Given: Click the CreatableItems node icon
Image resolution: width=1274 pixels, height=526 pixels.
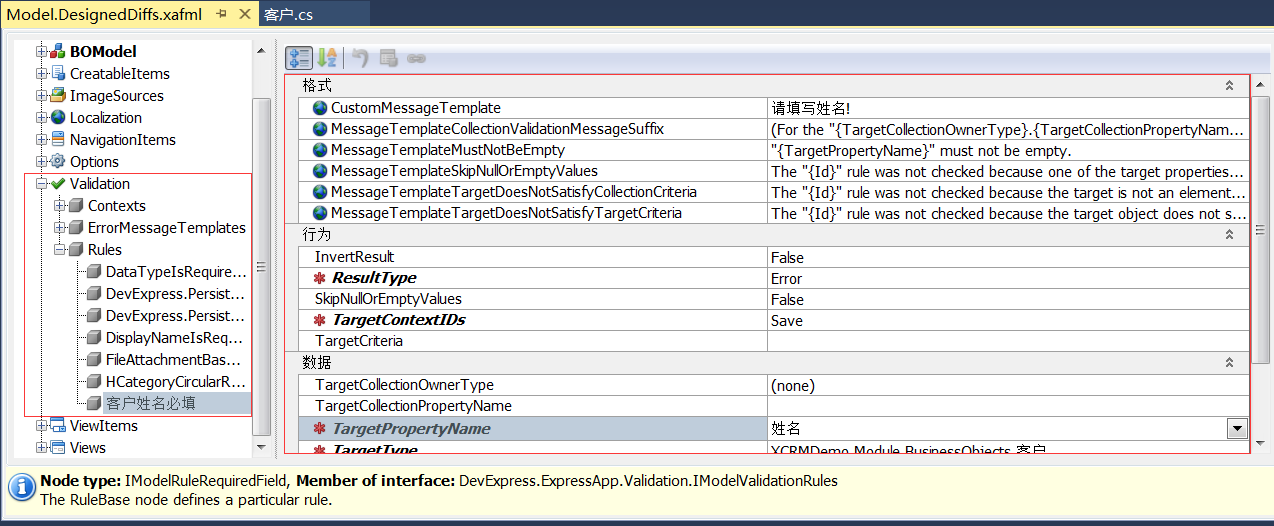Looking at the screenshot, I should (58, 73).
